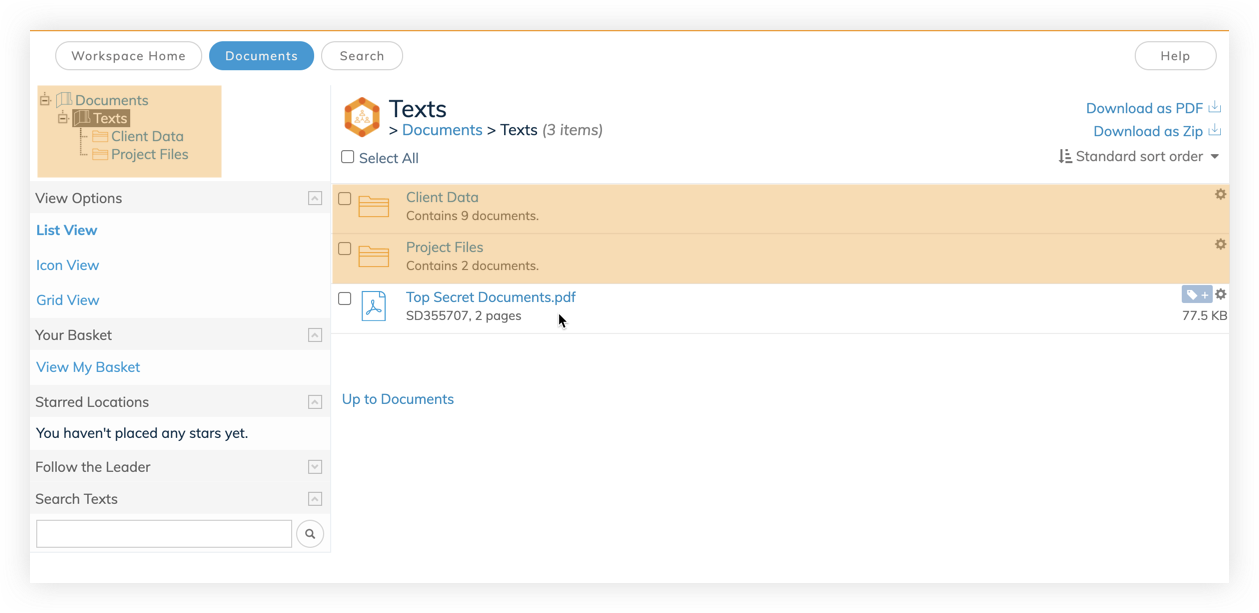The height and width of the screenshot is (613, 1259).
Task: Select the Documents tab
Action: (261, 56)
